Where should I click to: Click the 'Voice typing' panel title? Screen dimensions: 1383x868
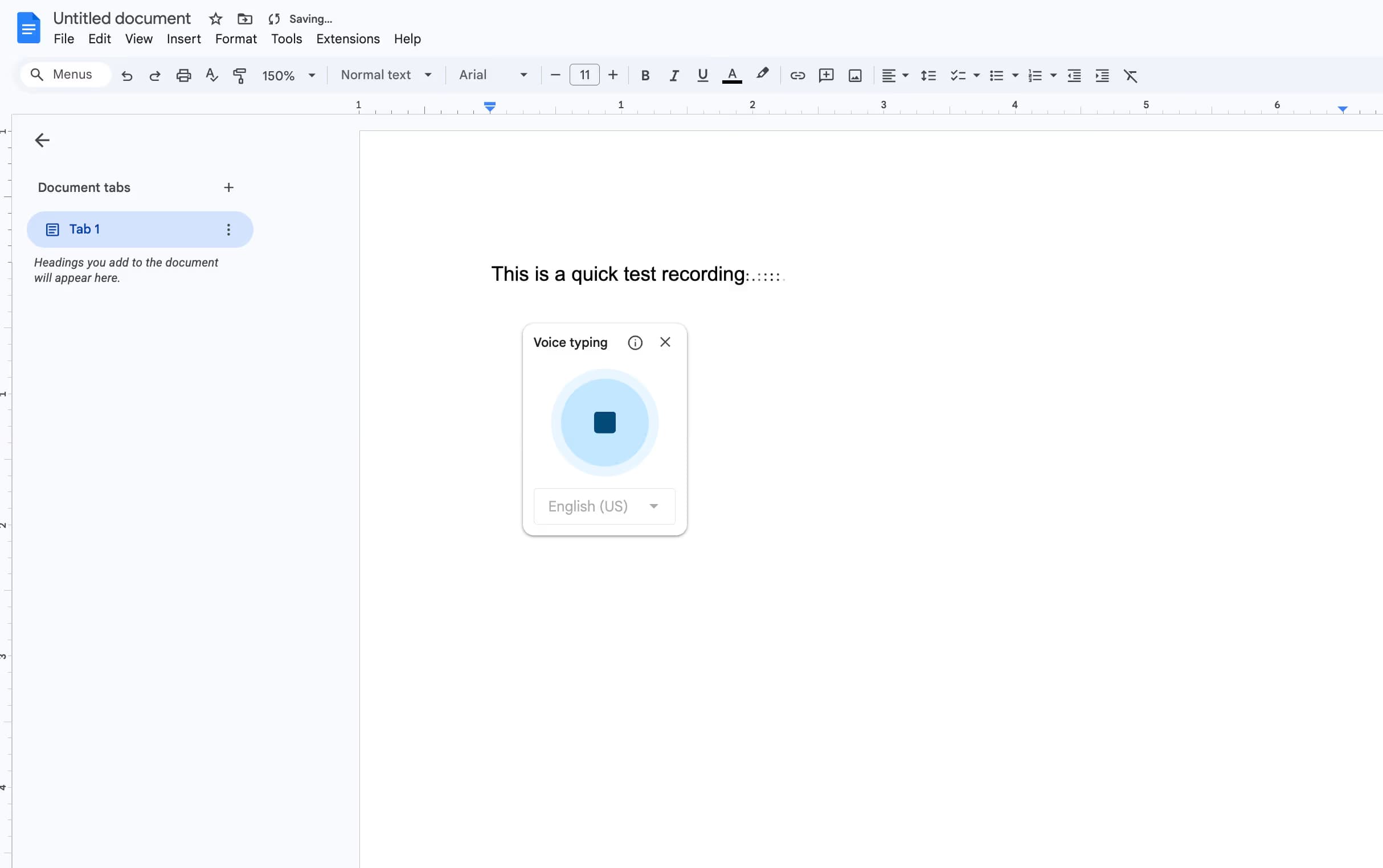pos(570,343)
